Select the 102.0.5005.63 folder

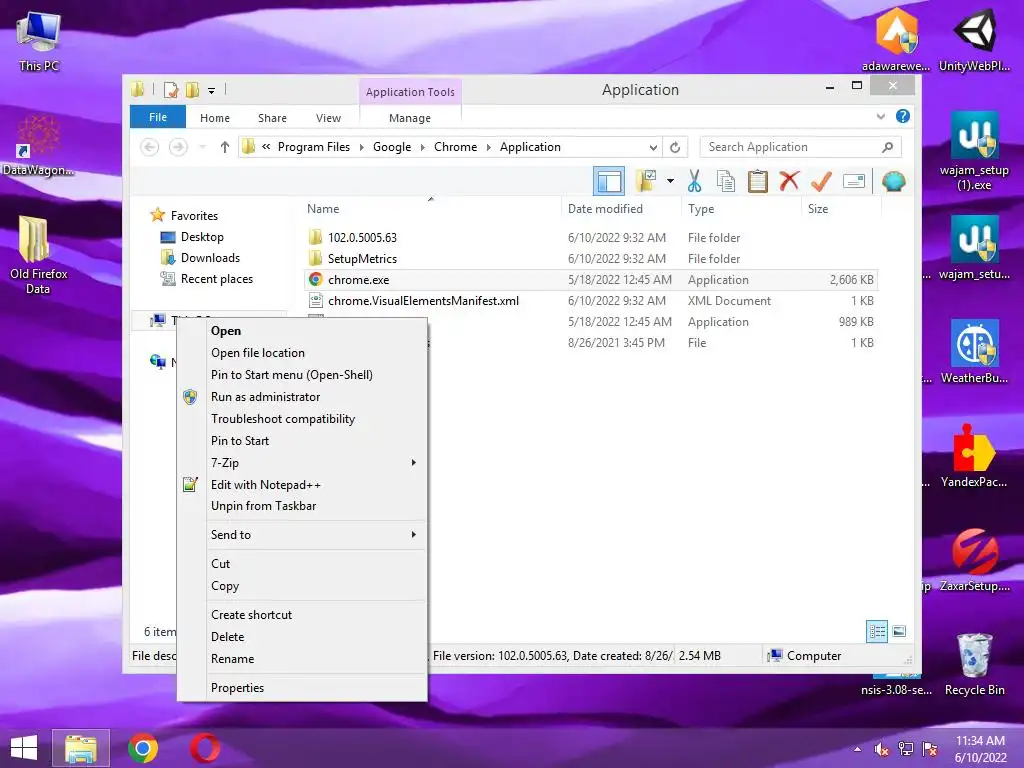(x=362, y=238)
